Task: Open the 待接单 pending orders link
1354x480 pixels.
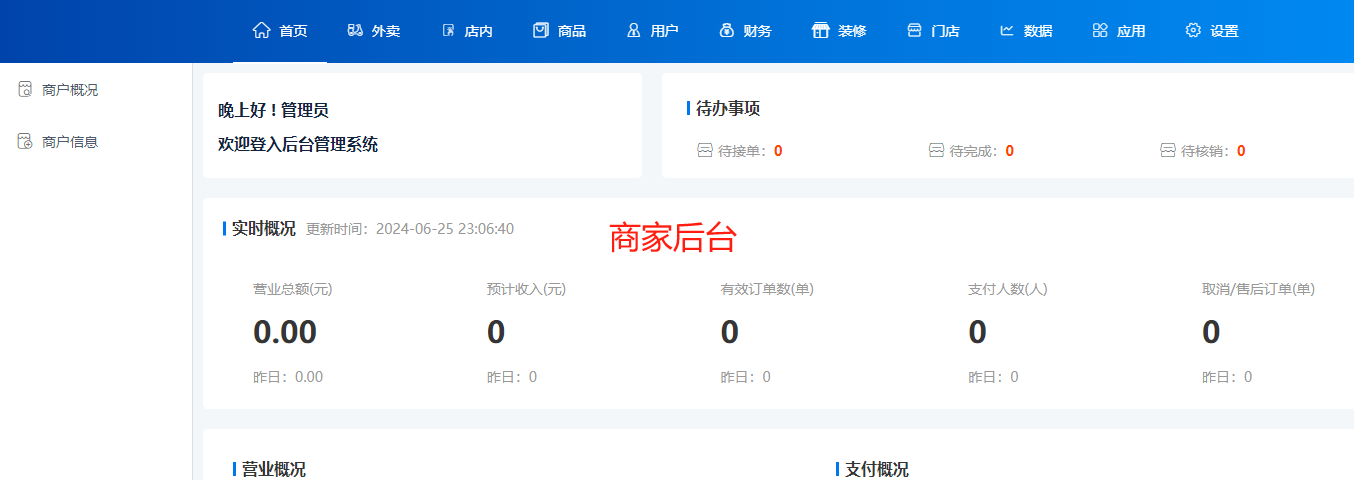Action: pyautogui.click(x=740, y=151)
